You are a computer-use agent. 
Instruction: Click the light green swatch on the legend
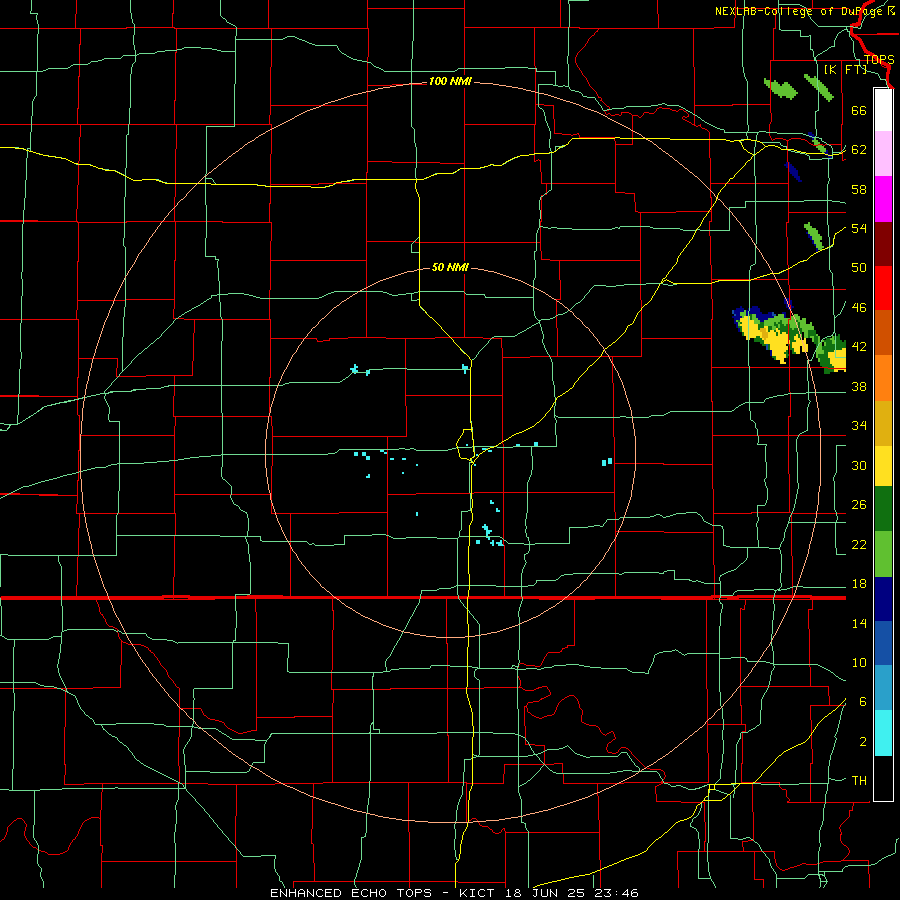(x=883, y=554)
